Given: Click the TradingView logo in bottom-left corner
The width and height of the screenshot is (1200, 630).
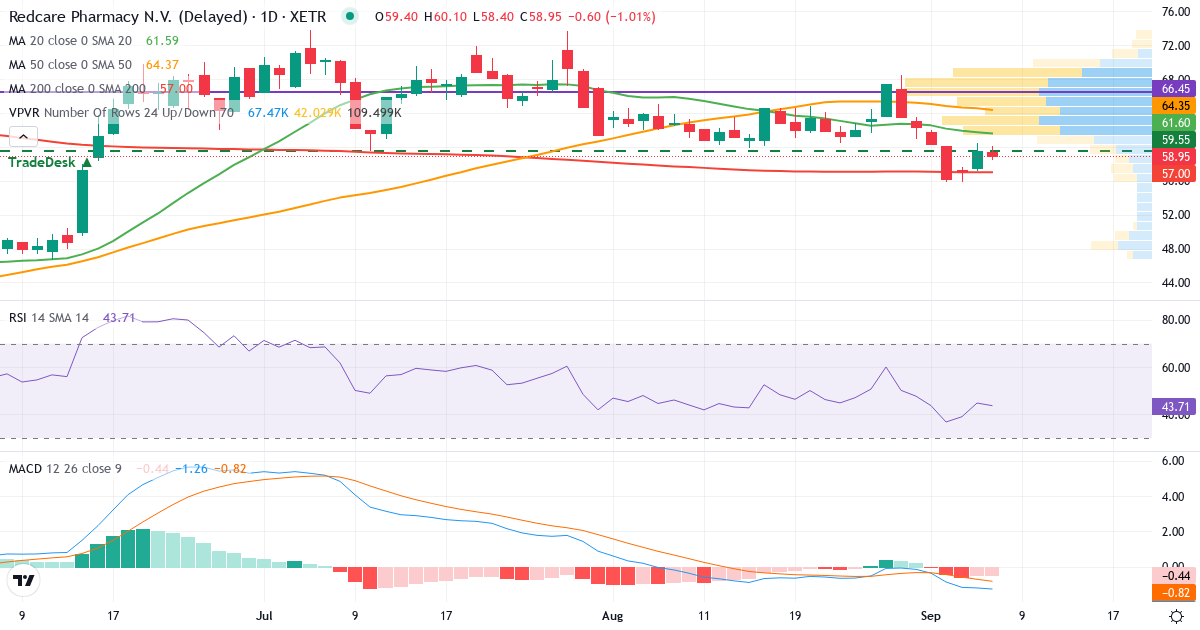Looking at the screenshot, I should tap(23, 579).
